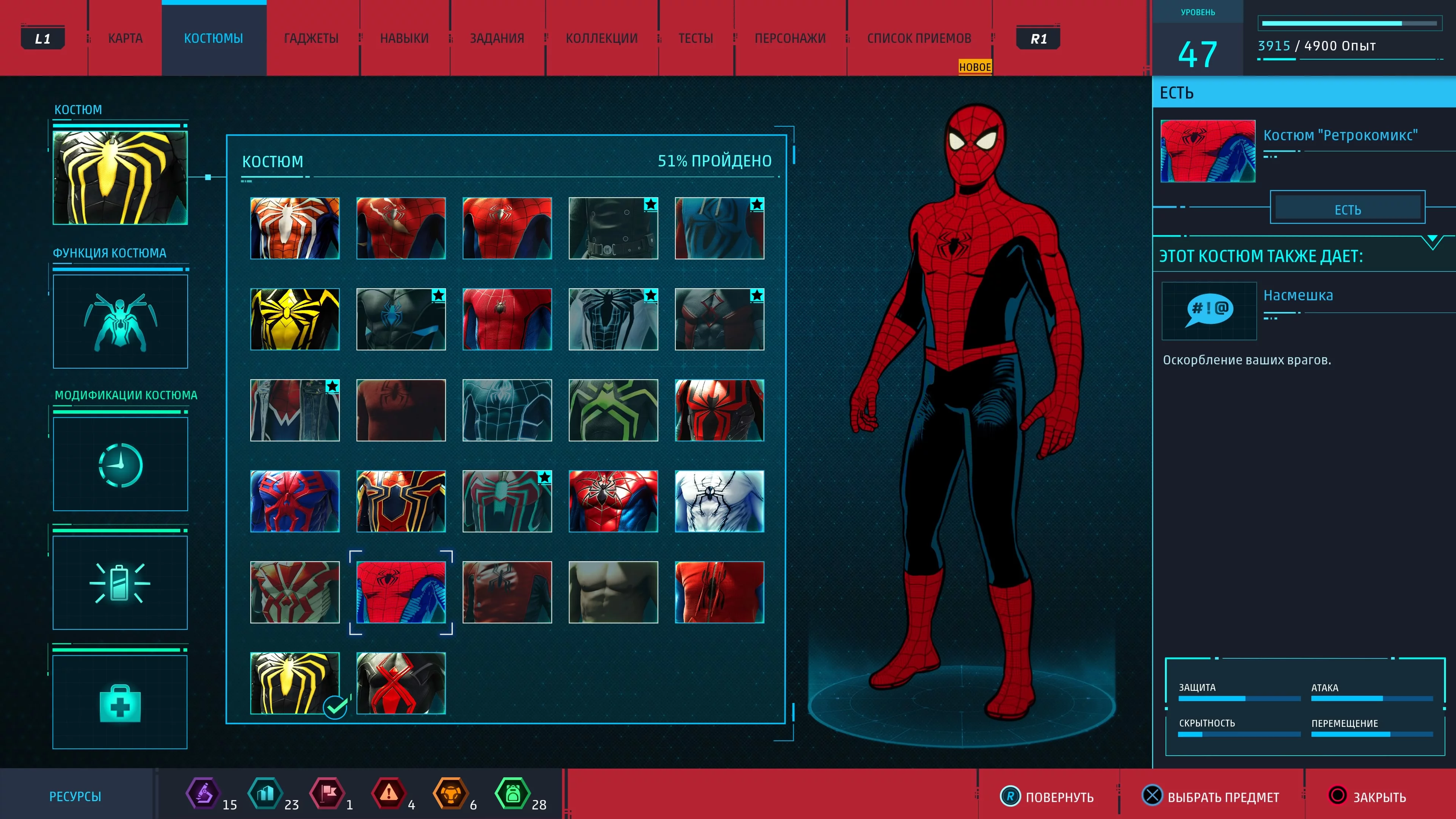Switch to the ТЕСТЫ tab
Viewport: 1456px width, 819px height.
(695, 38)
